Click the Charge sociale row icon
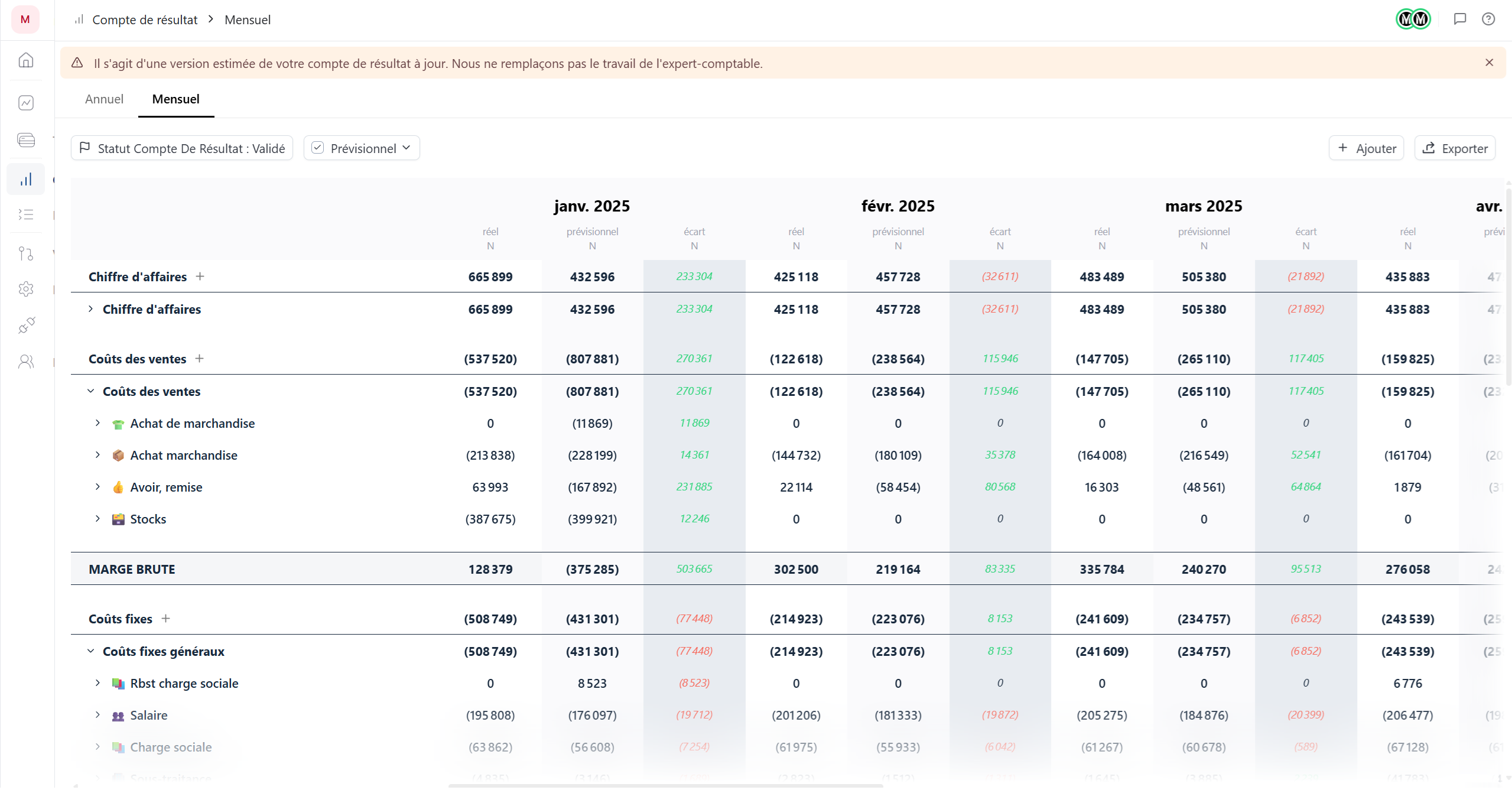The height and width of the screenshot is (790, 1512). point(118,747)
